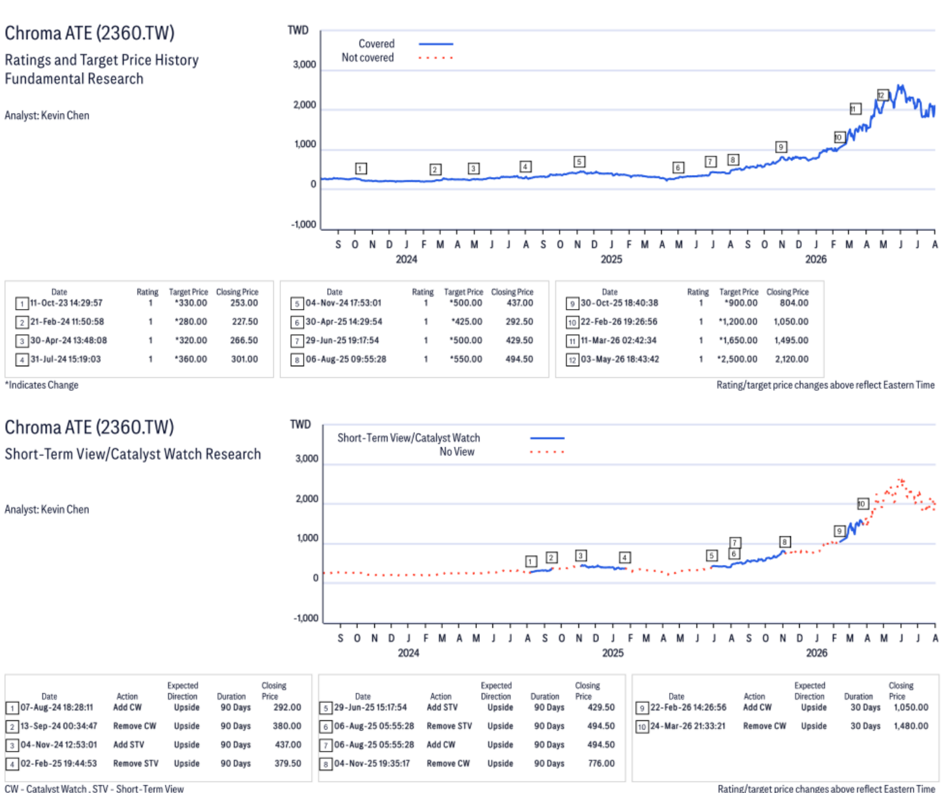This screenshot has height=793, width=942.
Task: Click numbered box 10 beside 24-Mar-26 21:33:21
Action: (x=642, y=727)
